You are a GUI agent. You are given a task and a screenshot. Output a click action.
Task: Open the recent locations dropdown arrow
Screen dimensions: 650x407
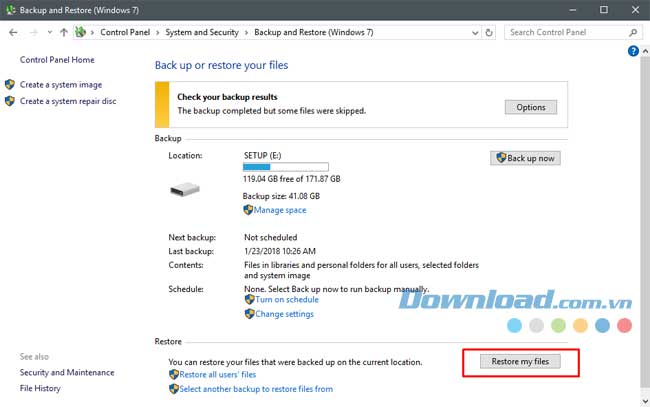point(50,32)
